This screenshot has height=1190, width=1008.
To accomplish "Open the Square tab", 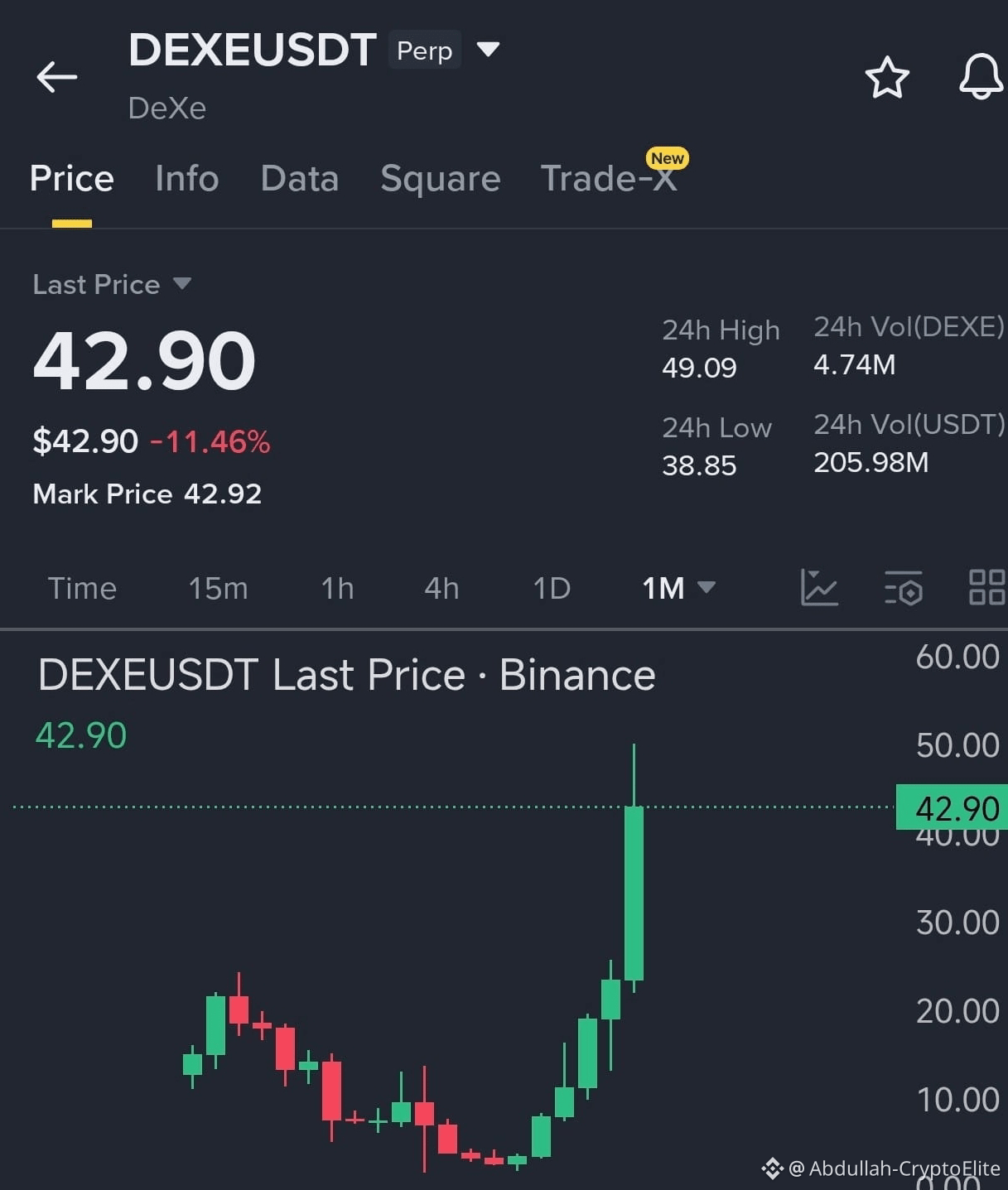I will pos(441,178).
